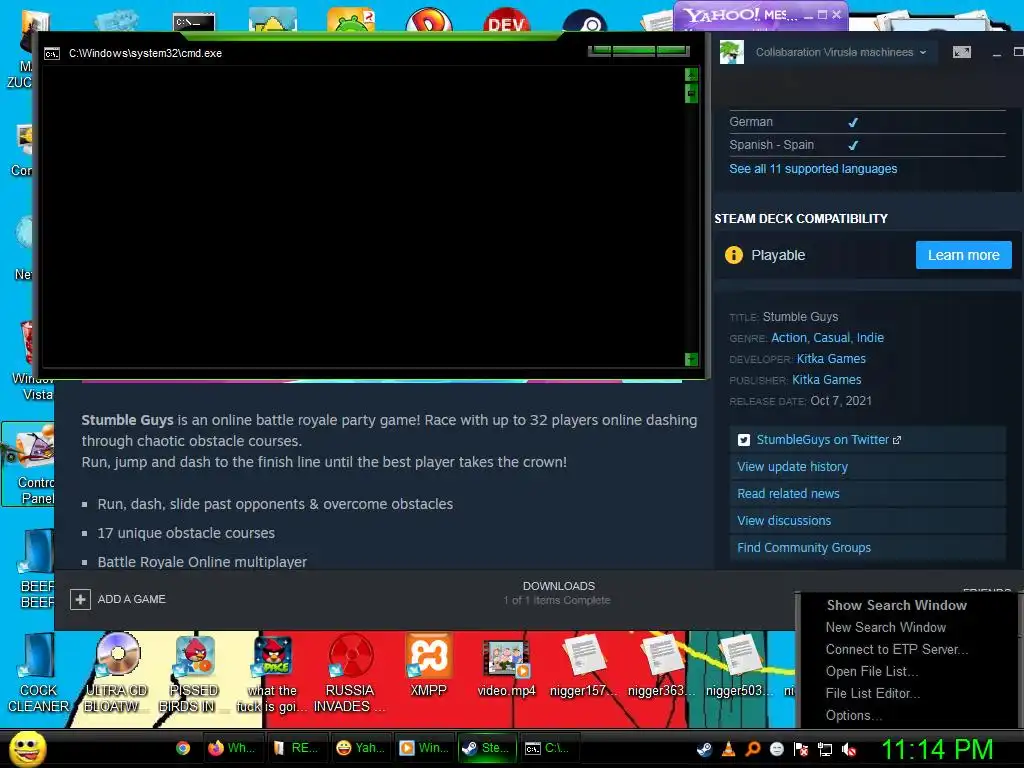The width and height of the screenshot is (1024, 768).
Task: Open the Steam desktop shortcut icon
Action: 584,20
